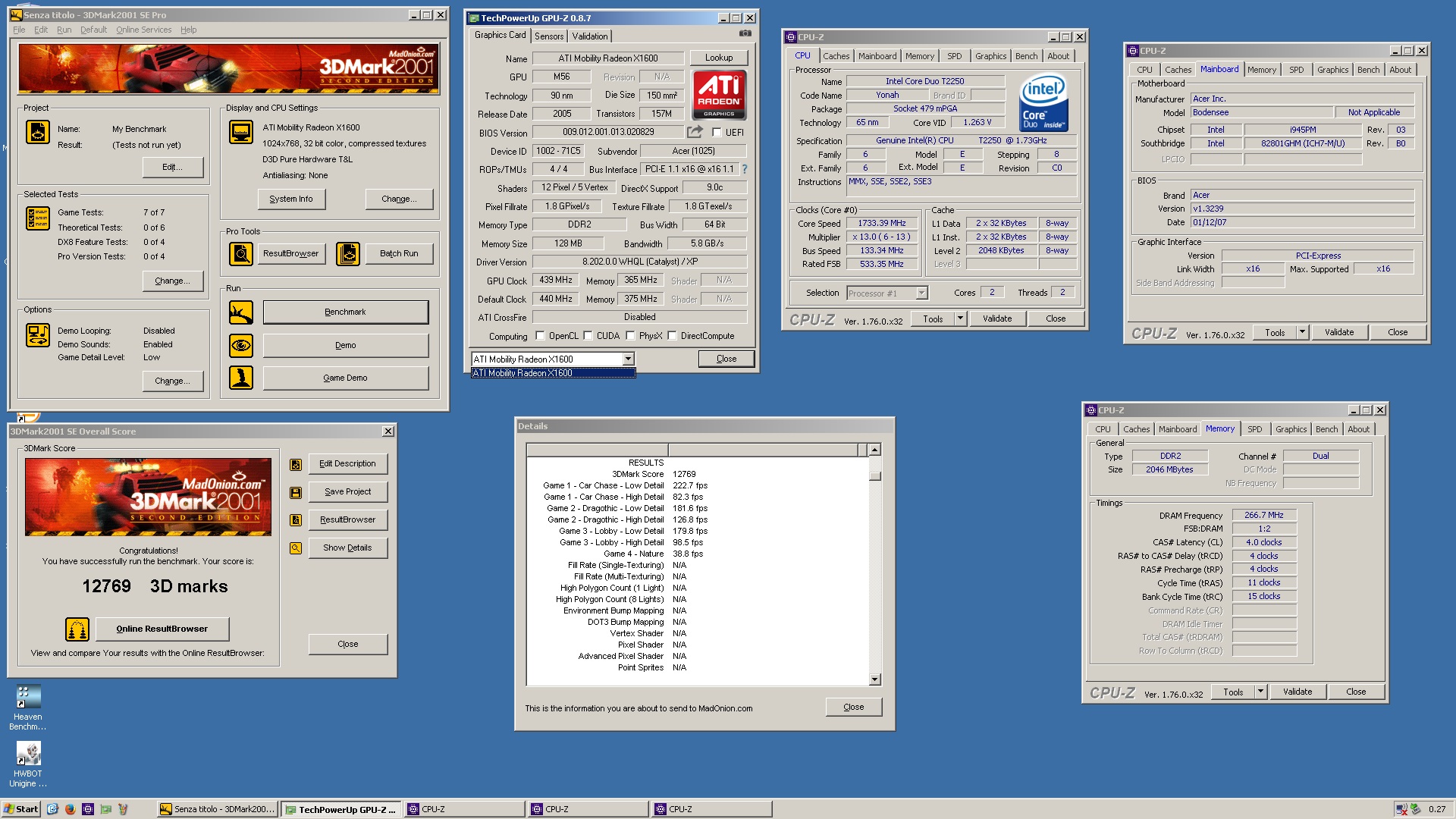Screen dimensions: 1456x819
Task: Click the Demo eye icon
Action: point(241,345)
